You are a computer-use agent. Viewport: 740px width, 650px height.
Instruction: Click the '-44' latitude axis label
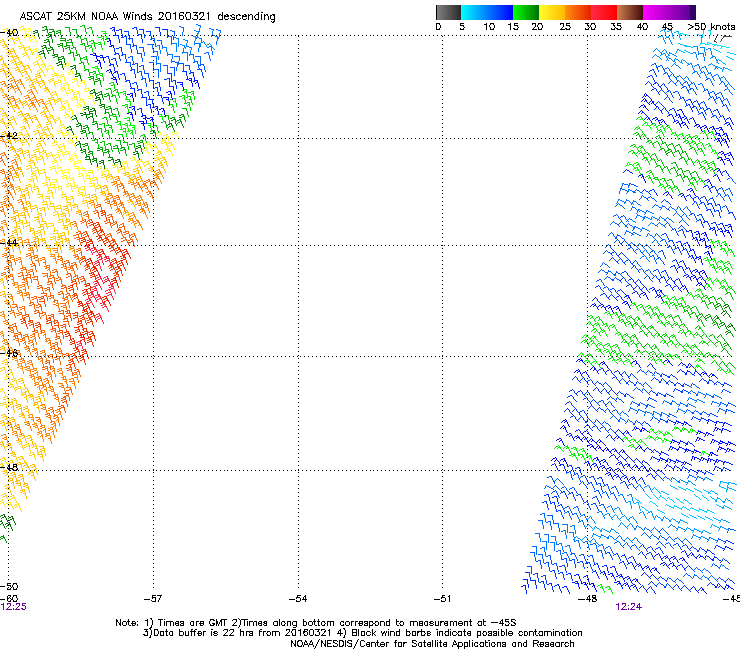(x=9, y=243)
